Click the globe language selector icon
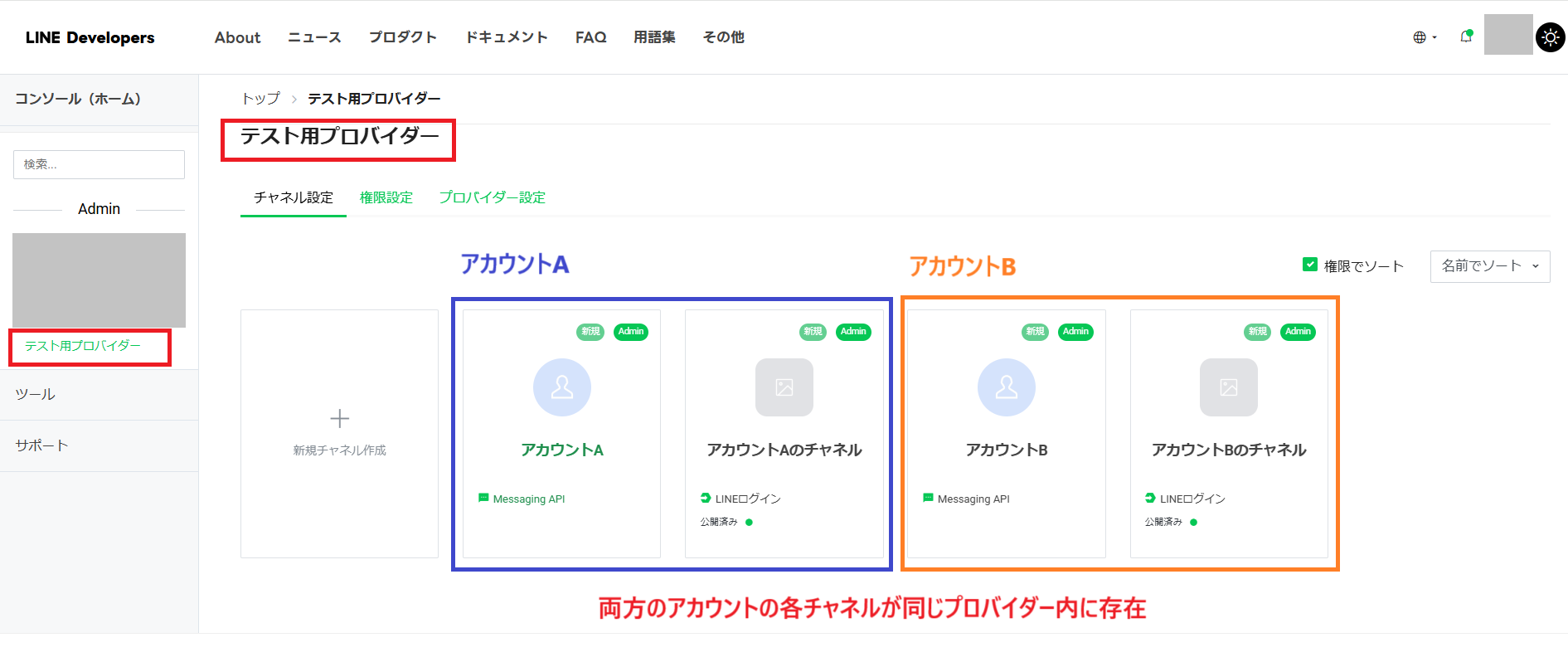 click(1420, 37)
